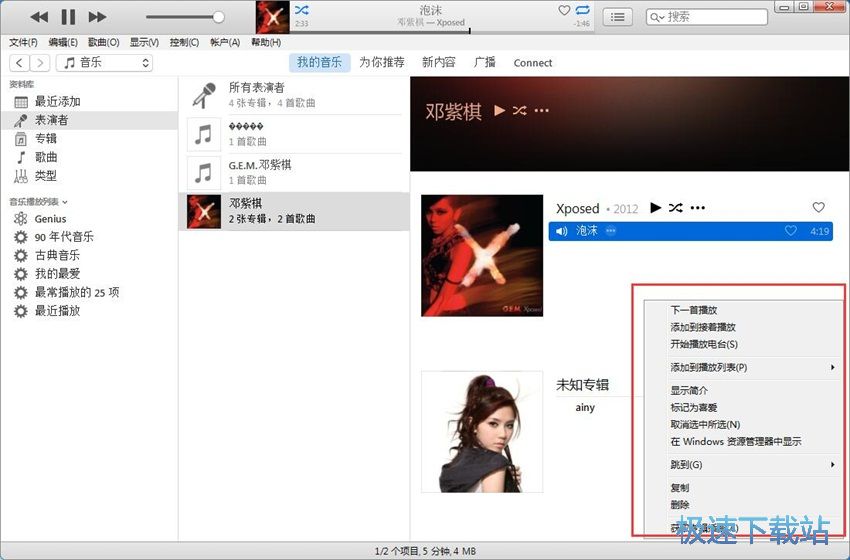Love the now playing song heart icon
Screen dimensions: 850x560
pyautogui.click(x=564, y=10)
